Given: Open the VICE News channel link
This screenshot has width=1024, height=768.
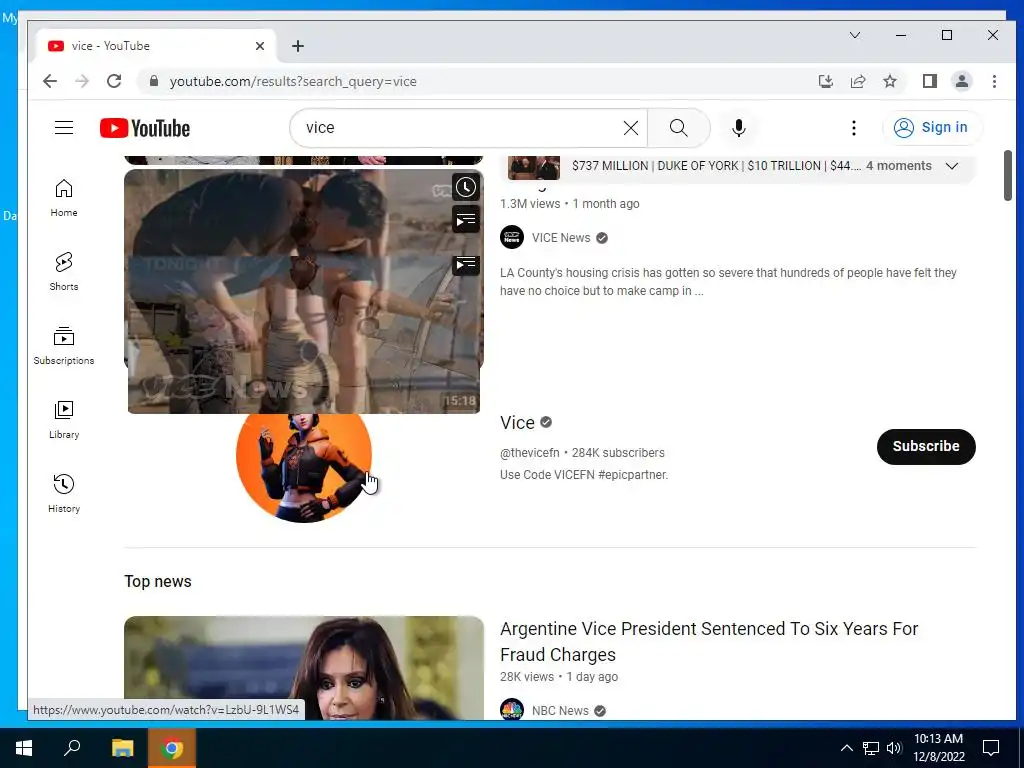Looking at the screenshot, I should pyautogui.click(x=561, y=238).
